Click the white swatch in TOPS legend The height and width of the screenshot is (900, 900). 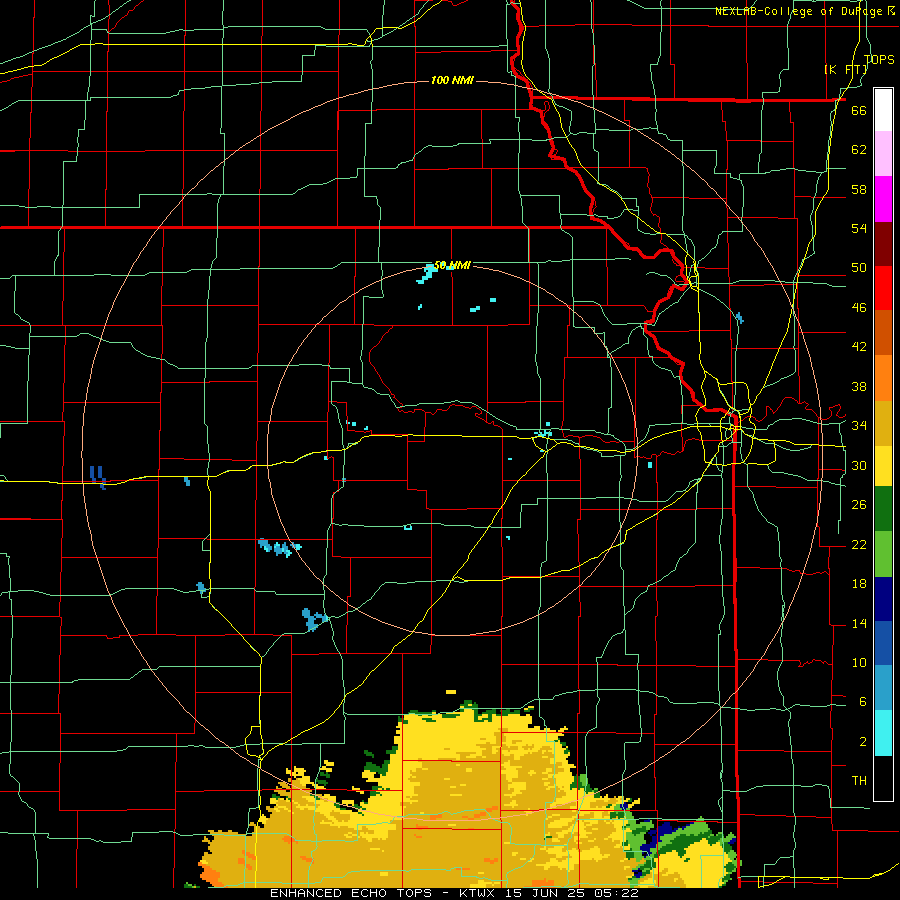pyautogui.click(x=883, y=110)
